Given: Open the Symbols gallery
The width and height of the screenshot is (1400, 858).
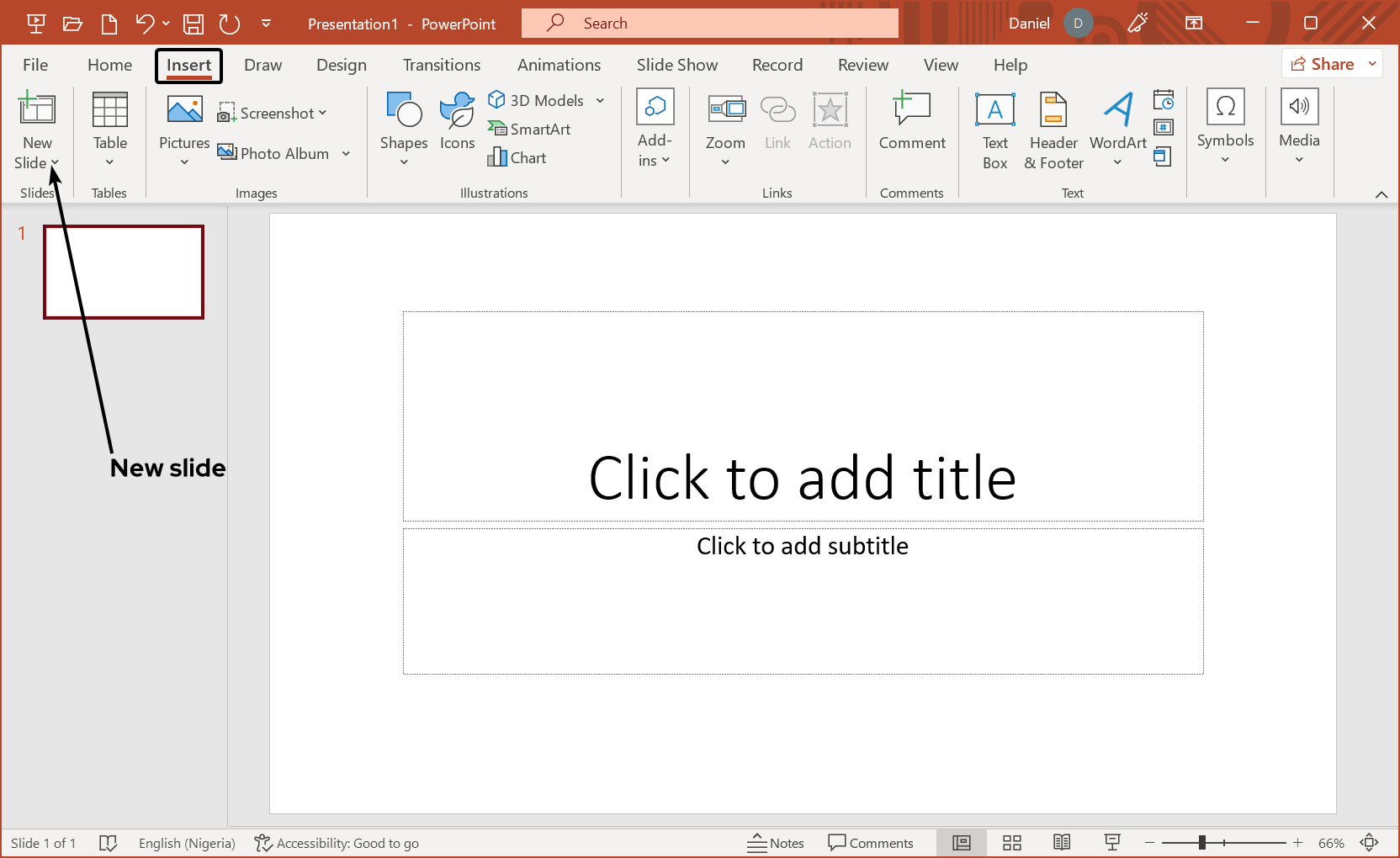Looking at the screenshot, I should pos(1225,128).
